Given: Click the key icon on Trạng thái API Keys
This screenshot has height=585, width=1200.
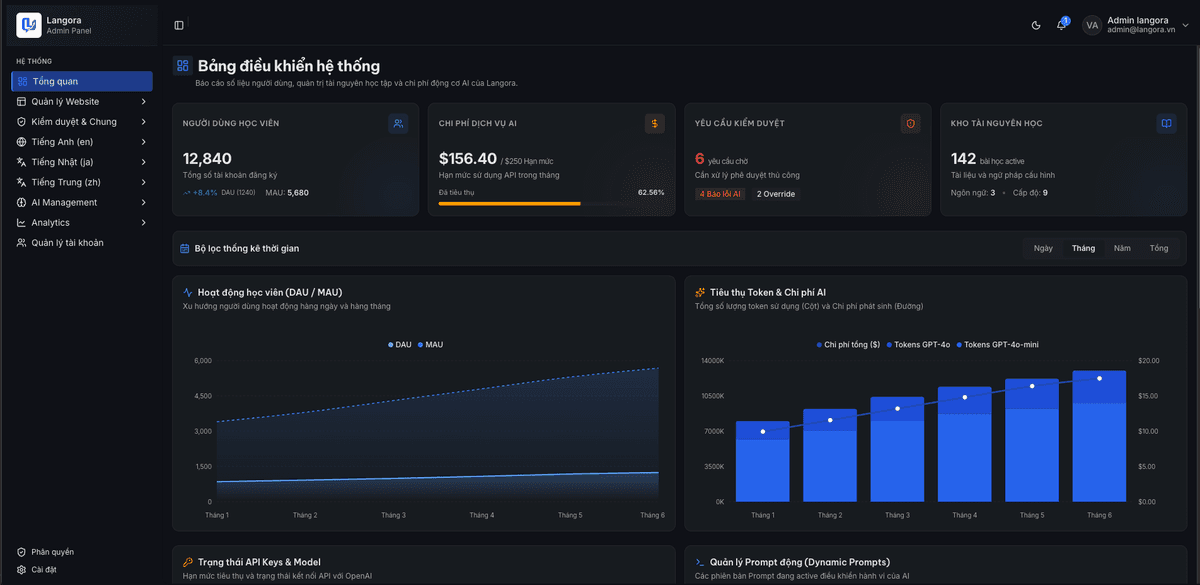Looking at the screenshot, I should pos(188,562).
